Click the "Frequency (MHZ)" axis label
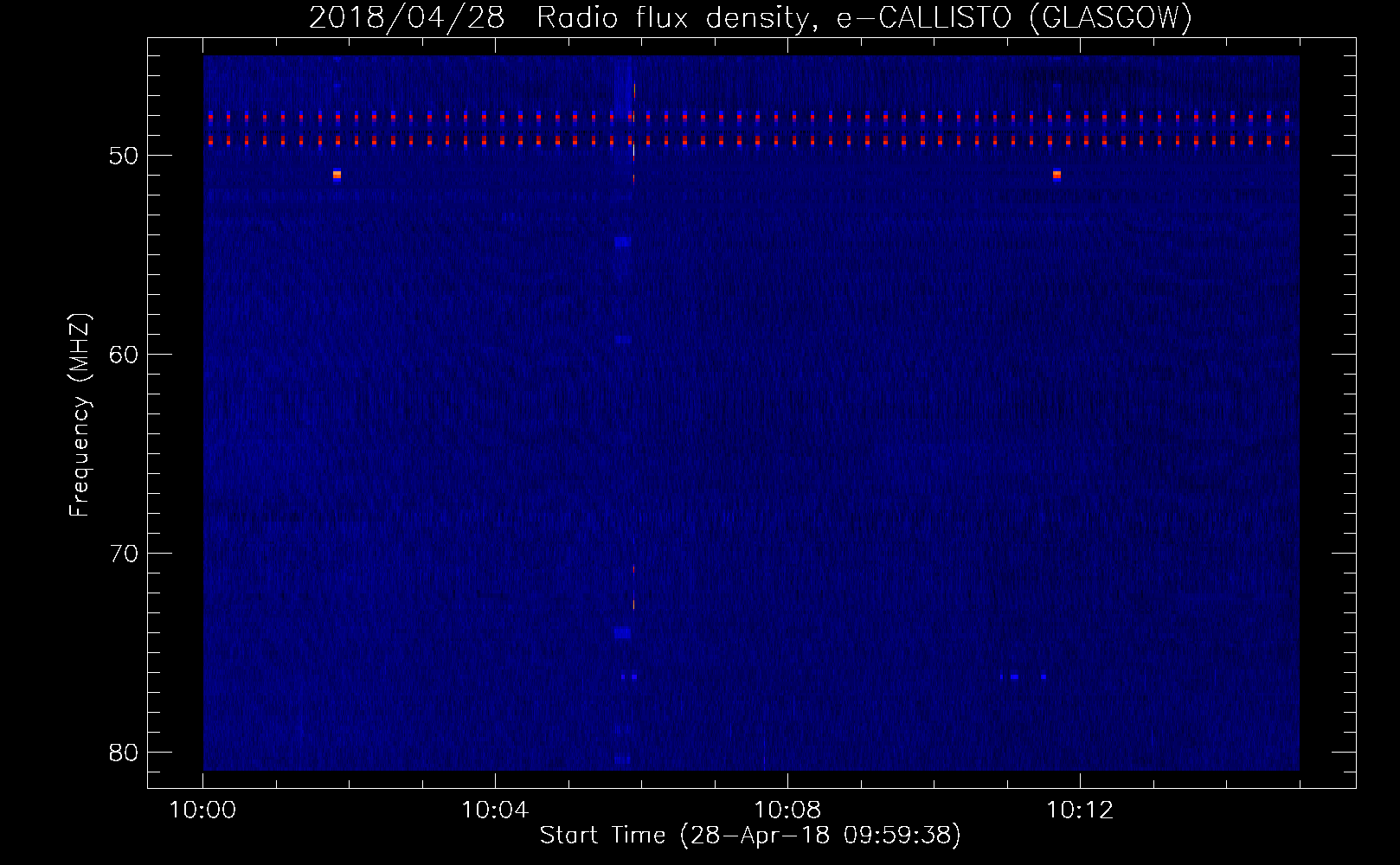This screenshot has height=865, width=1400. pyautogui.click(x=80, y=415)
